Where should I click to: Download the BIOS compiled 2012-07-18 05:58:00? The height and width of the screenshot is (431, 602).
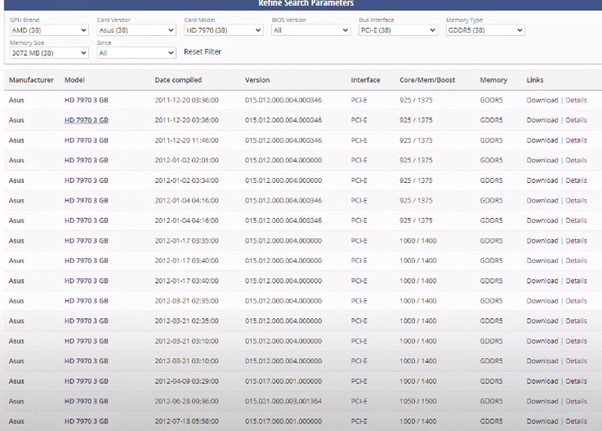542,421
